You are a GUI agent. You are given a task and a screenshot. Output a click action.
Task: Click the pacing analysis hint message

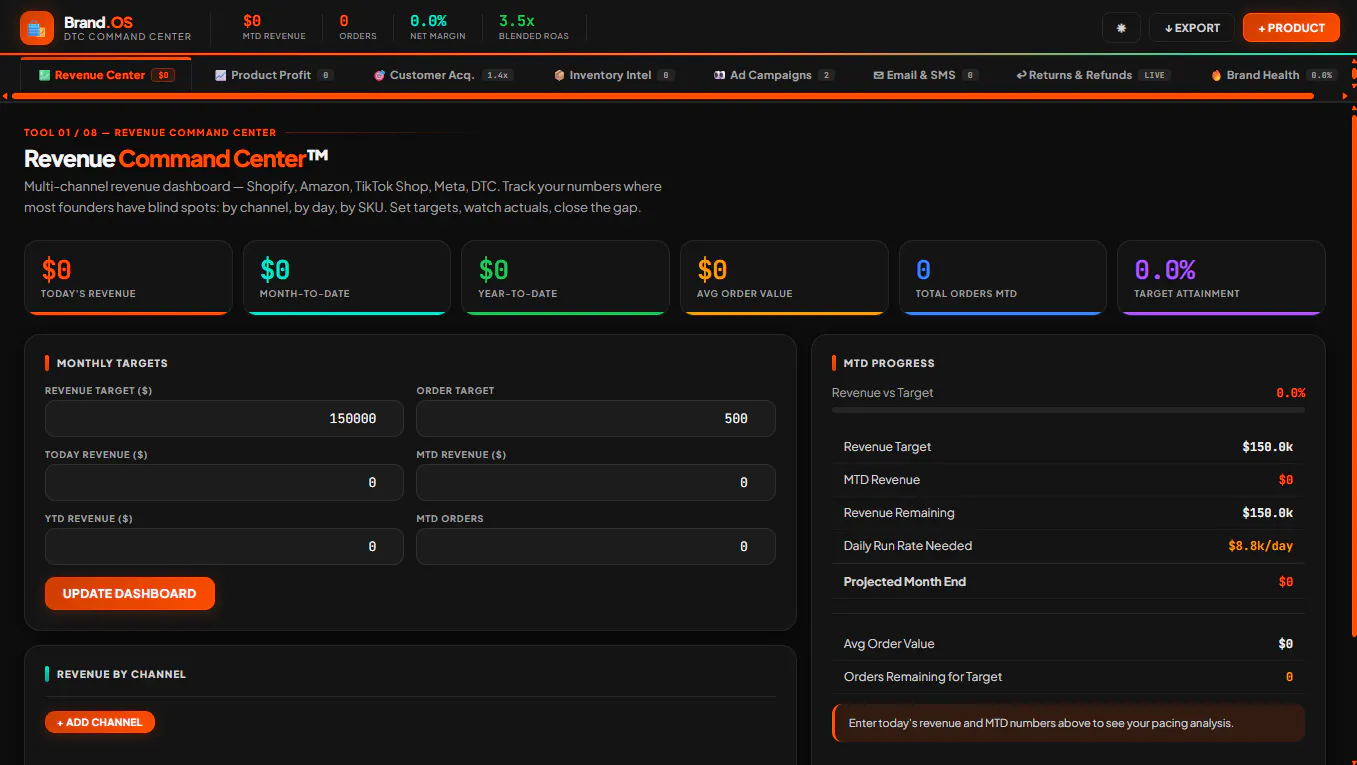point(1068,723)
